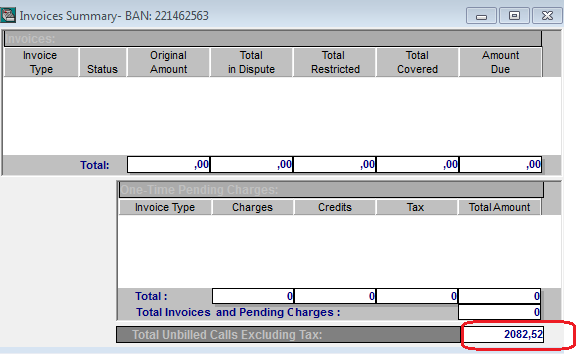Image resolution: width=580 pixels, height=362 pixels.
Task: Select the Amount Due total field
Action: point(500,165)
